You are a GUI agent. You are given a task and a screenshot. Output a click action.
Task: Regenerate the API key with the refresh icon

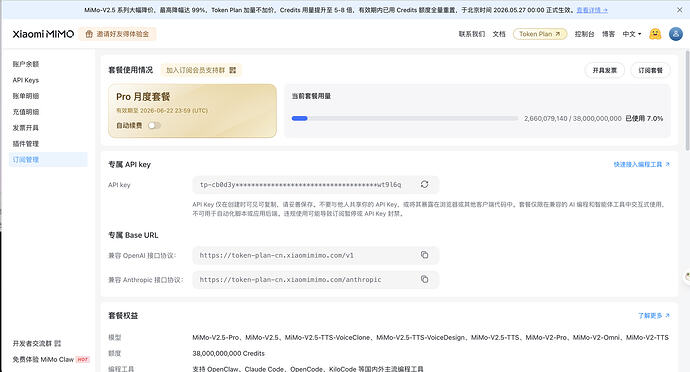pyautogui.click(x=424, y=184)
